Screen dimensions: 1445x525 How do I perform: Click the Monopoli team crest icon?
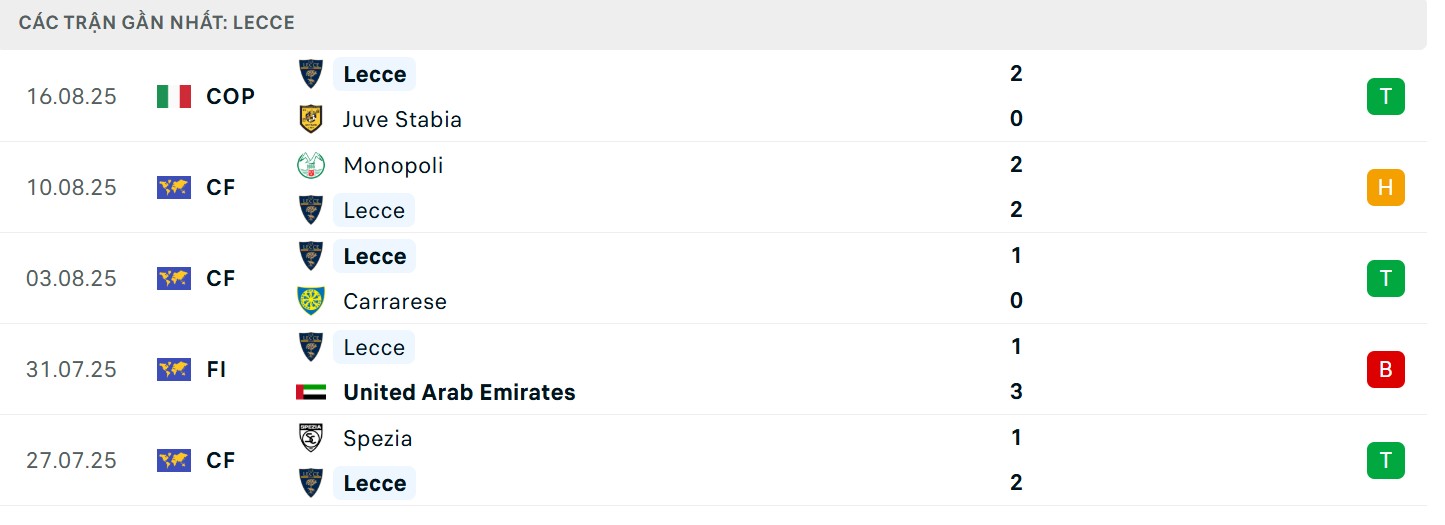tap(311, 165)
